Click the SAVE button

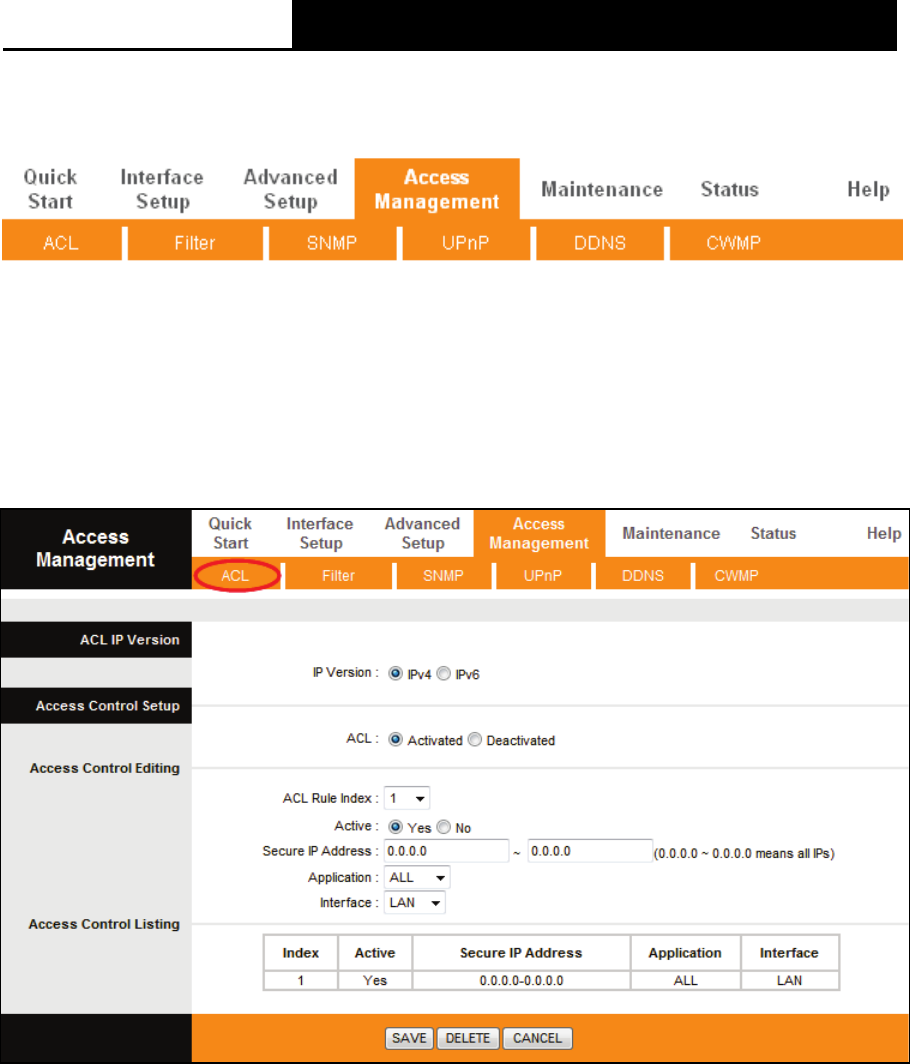(409, 1038)
